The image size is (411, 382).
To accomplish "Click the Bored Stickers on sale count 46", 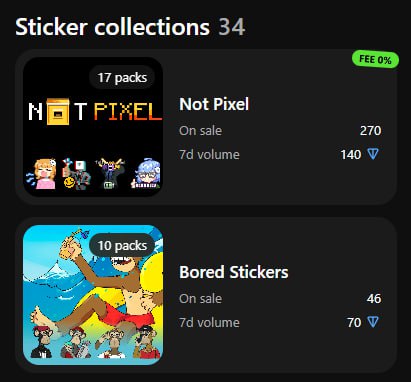I will point(374,298).
